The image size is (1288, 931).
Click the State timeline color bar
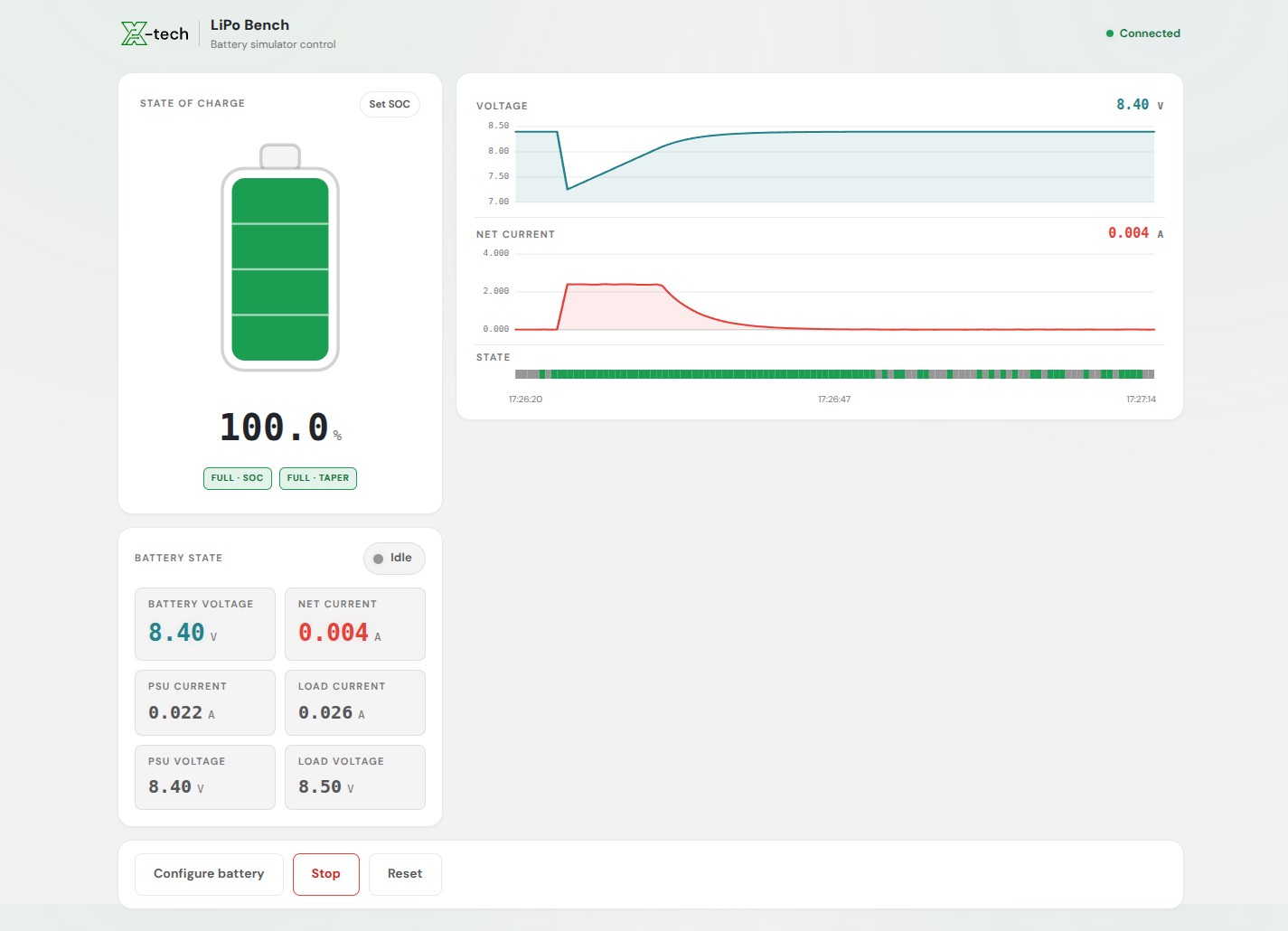click(x=834, y=374)
